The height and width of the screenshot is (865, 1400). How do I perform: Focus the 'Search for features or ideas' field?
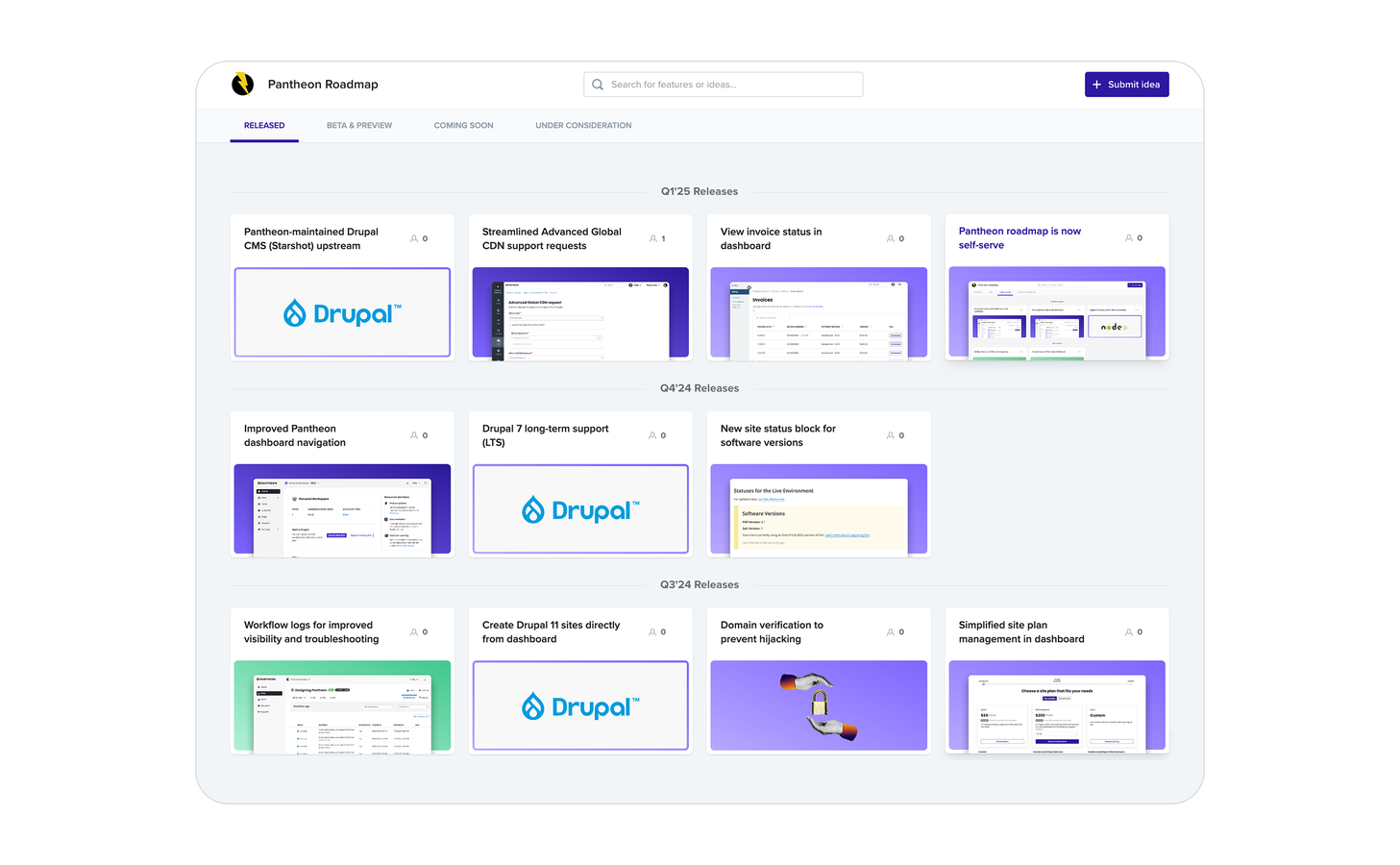pos(730,85)
